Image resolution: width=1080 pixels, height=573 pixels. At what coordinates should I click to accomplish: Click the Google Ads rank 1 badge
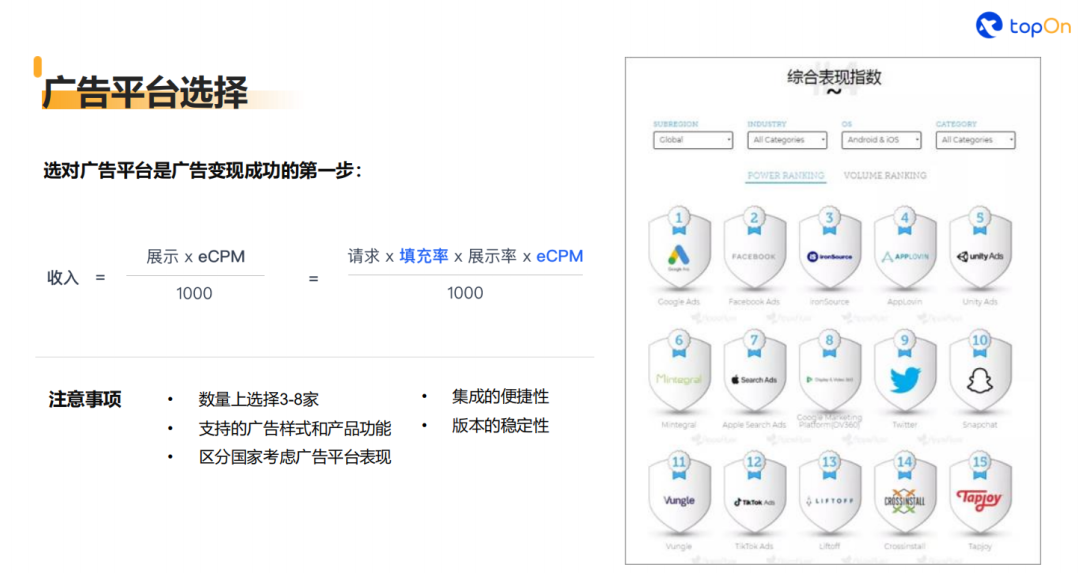tap(679, 249)
